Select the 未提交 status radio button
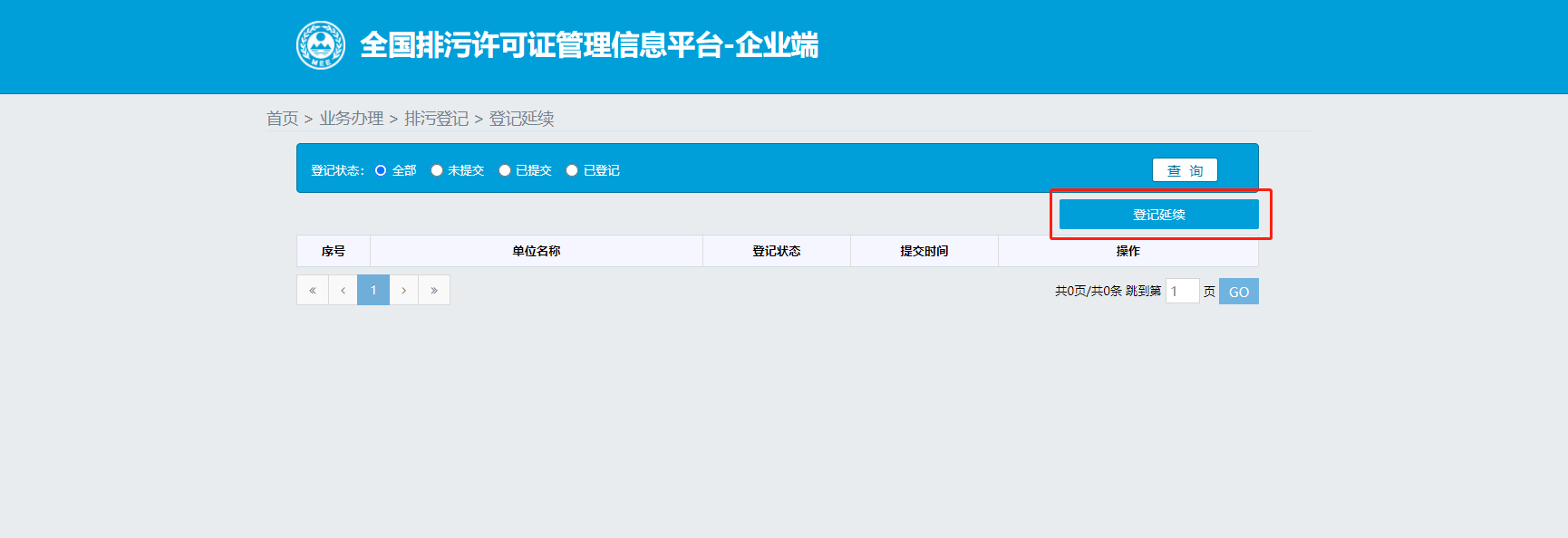This screenshot has width=1568, height=538. click(x=437, y=170)
